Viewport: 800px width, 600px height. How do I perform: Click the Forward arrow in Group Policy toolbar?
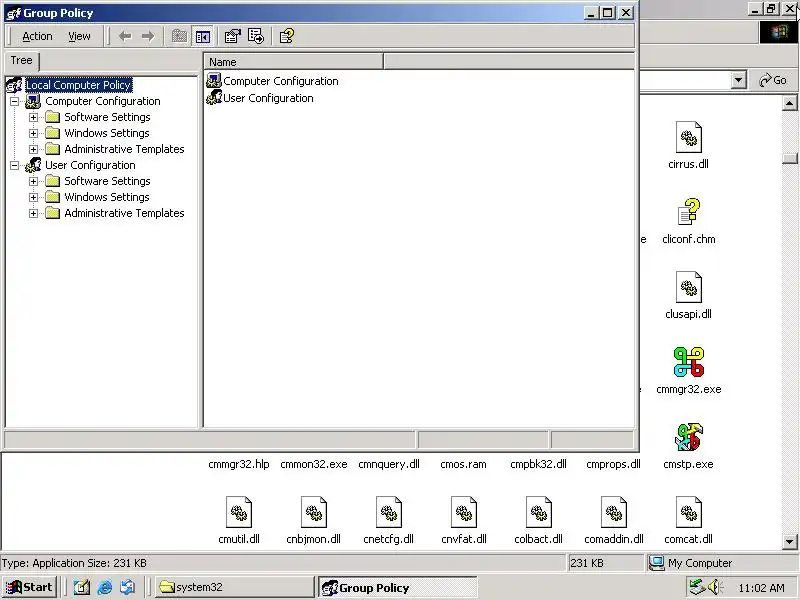(148, 36)
